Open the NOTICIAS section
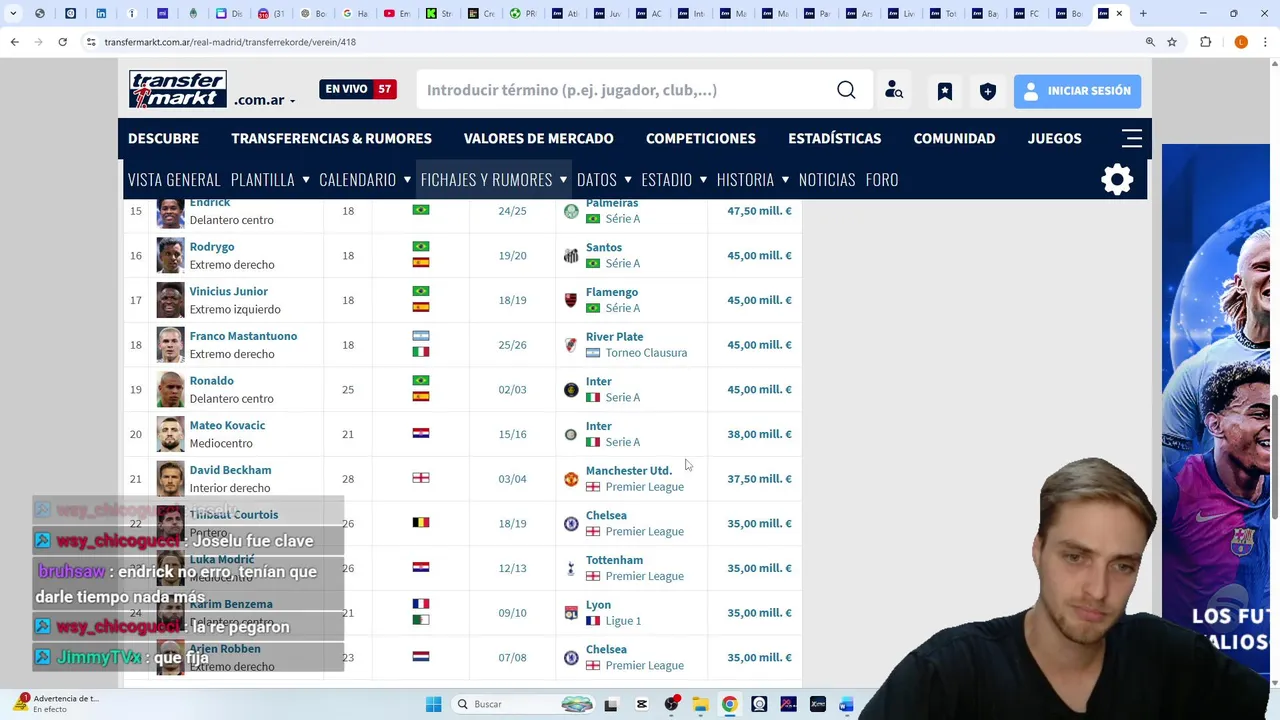The height and width of the screenshot is (720, 1280). click(x=827, y=179)
